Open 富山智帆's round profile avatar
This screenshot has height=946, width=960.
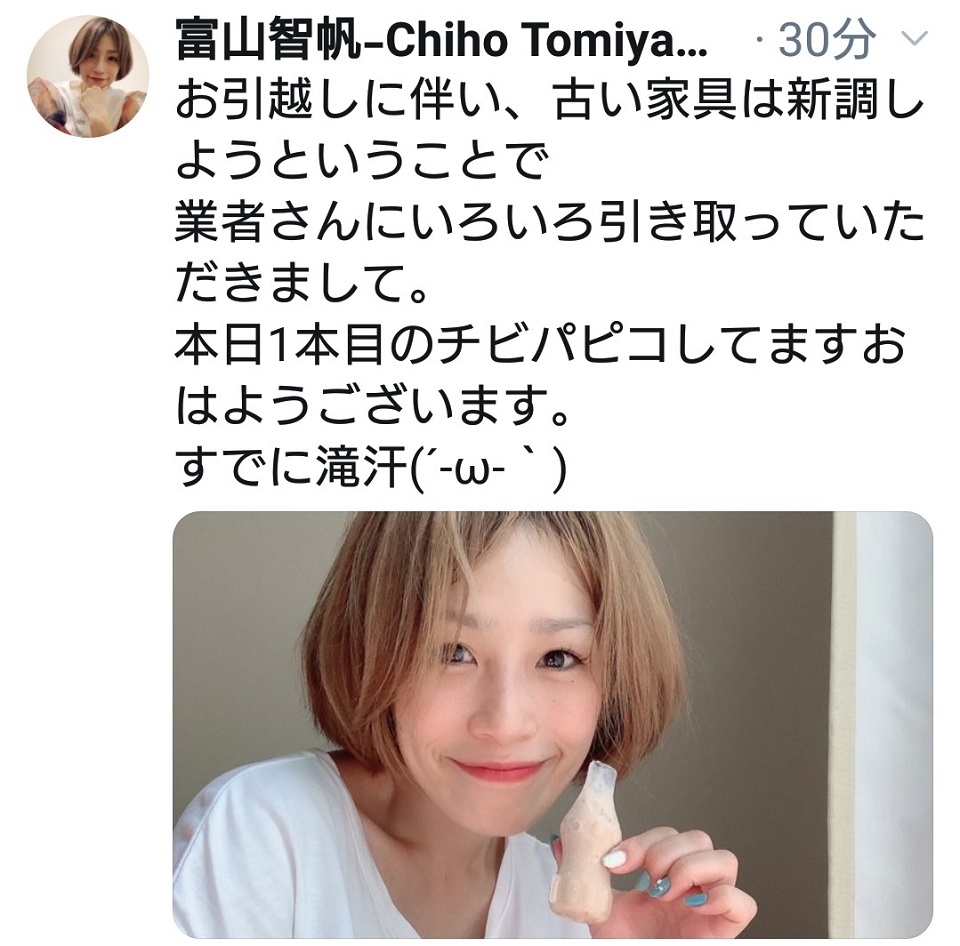(x=88, y=75)
